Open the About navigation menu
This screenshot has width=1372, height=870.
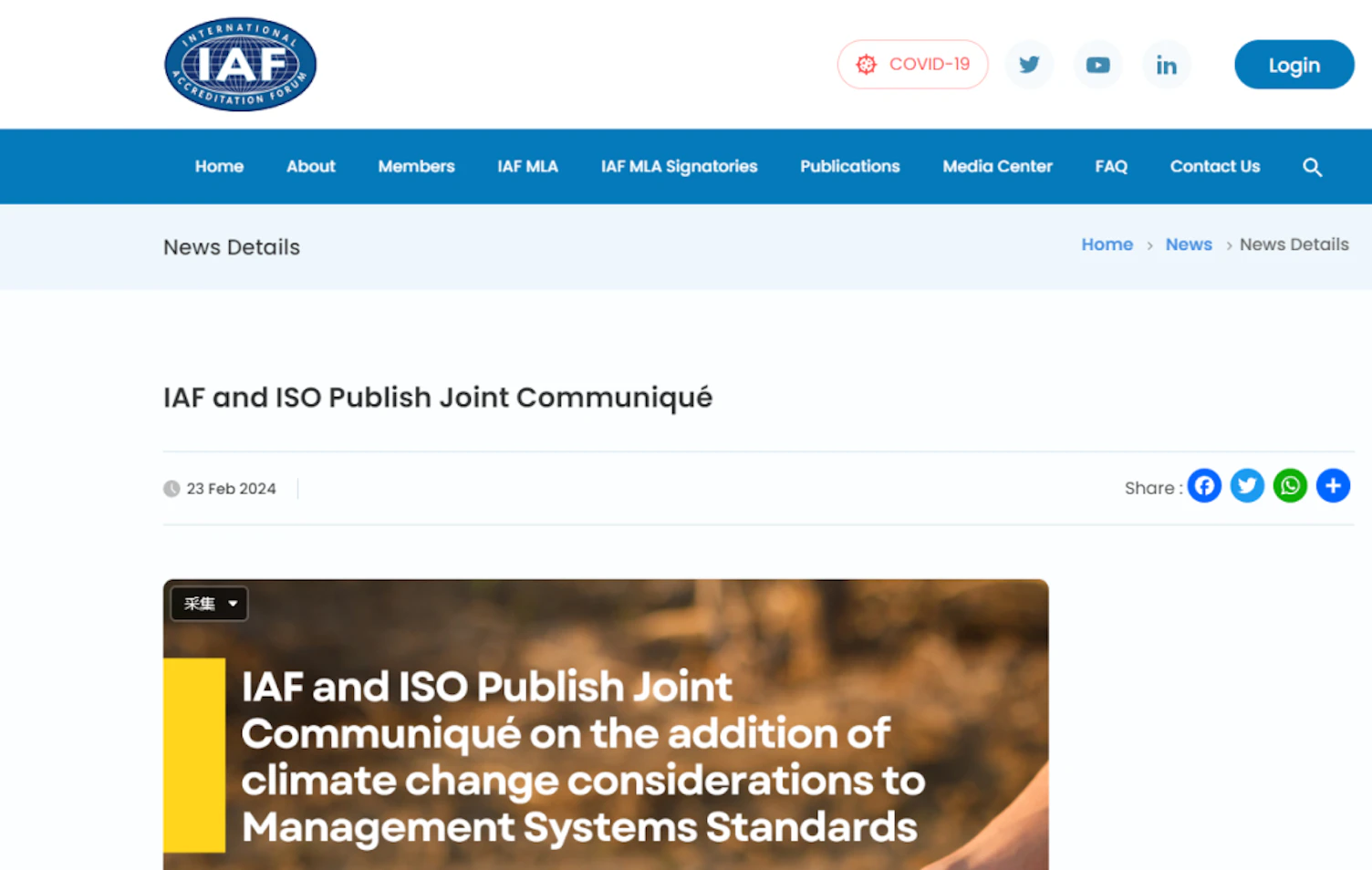(x=310, y=166)
